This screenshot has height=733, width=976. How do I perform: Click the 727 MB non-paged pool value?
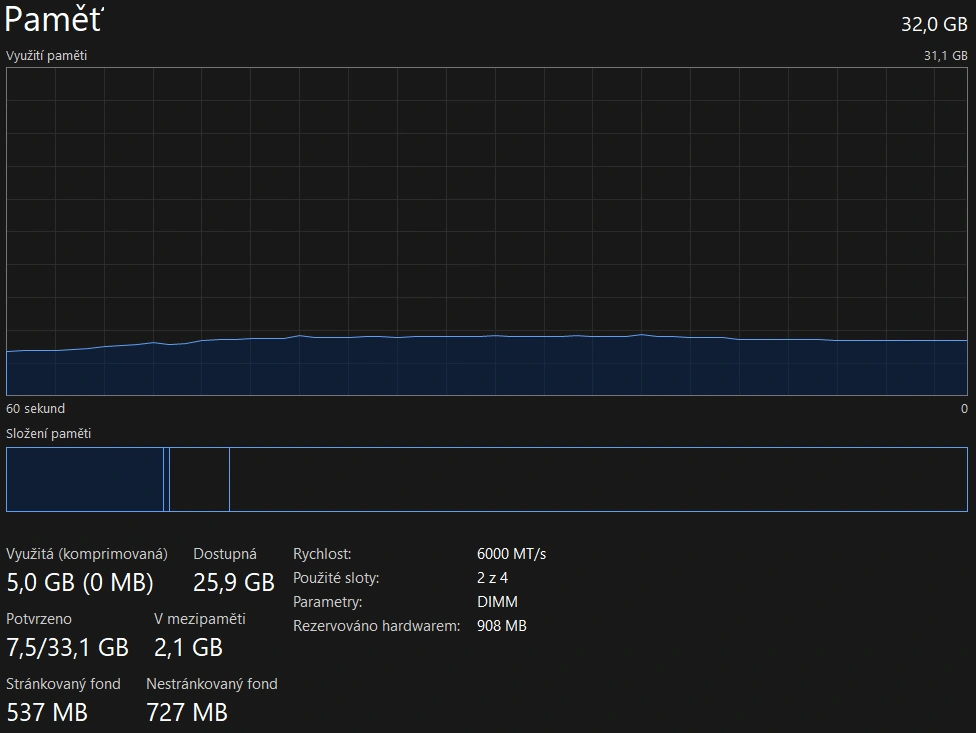point(187,712)
